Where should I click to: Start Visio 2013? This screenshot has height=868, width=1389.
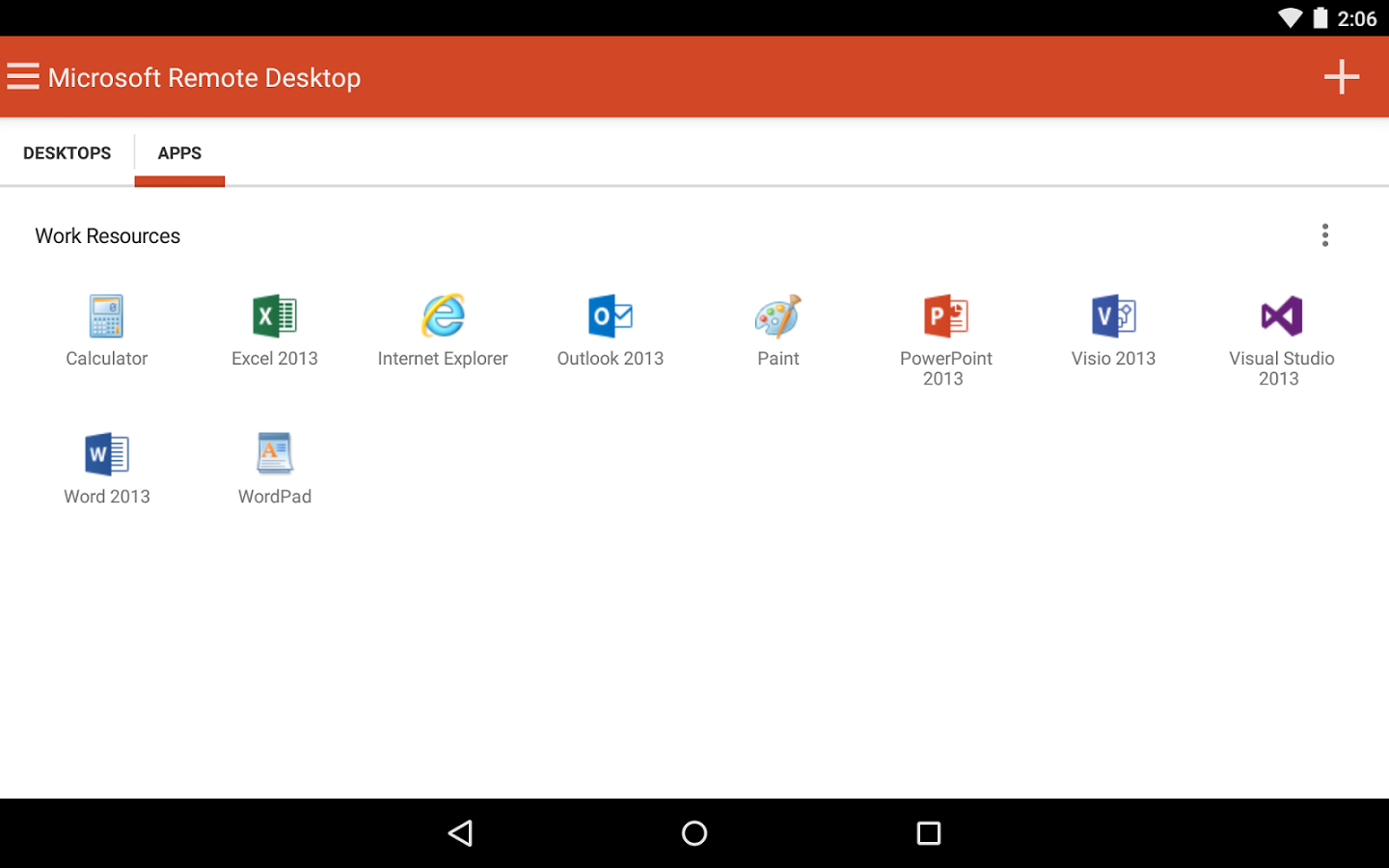click(x=1113, y=328)
